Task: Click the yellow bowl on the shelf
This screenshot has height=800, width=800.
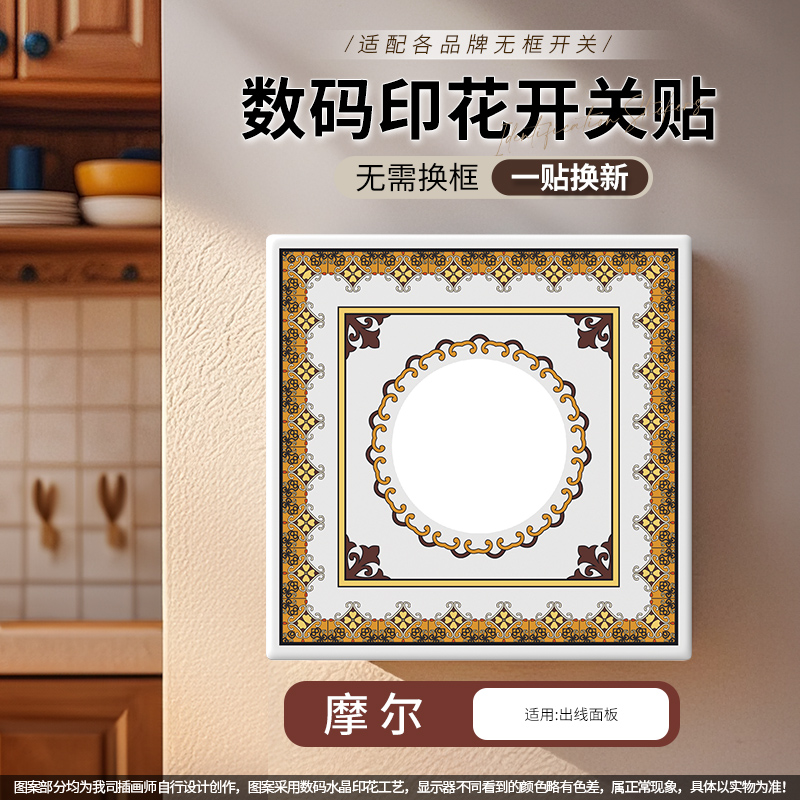Action: 118,178
